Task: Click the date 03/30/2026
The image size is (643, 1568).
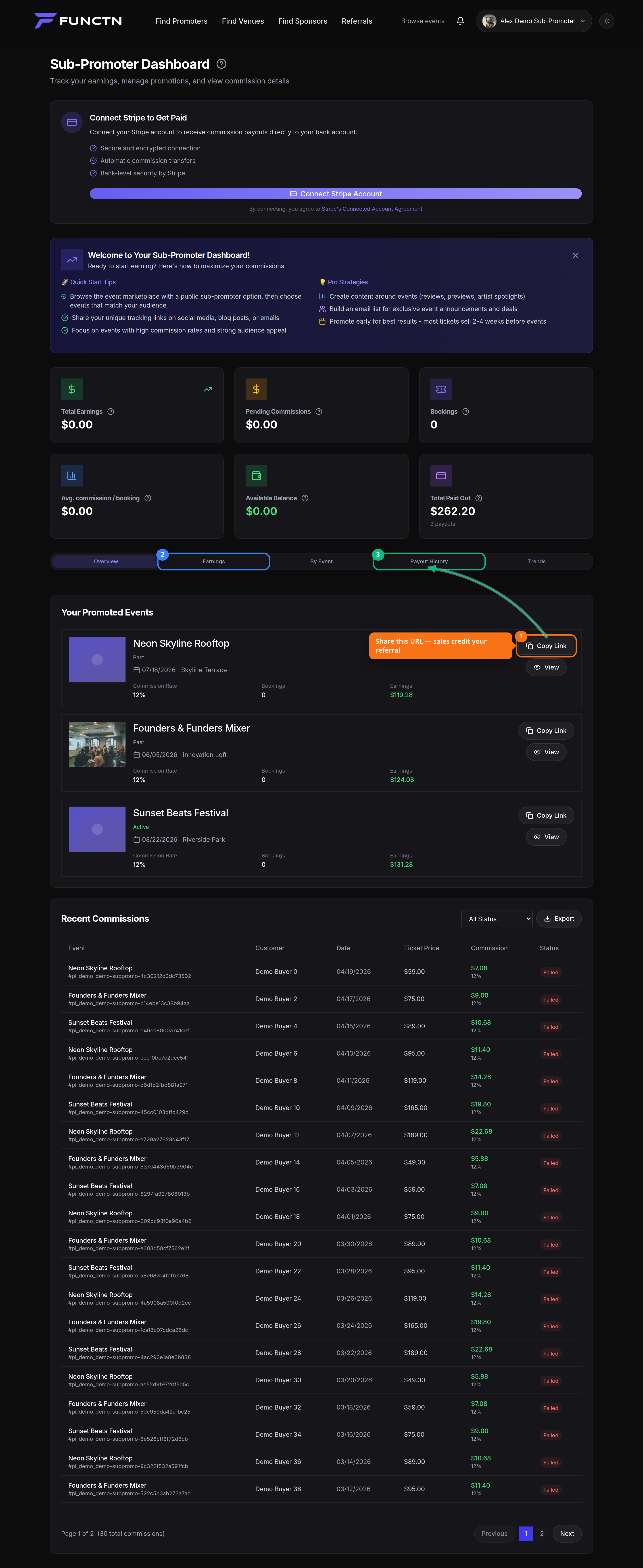Action: pyautogui.click(x=354, y=1244)
